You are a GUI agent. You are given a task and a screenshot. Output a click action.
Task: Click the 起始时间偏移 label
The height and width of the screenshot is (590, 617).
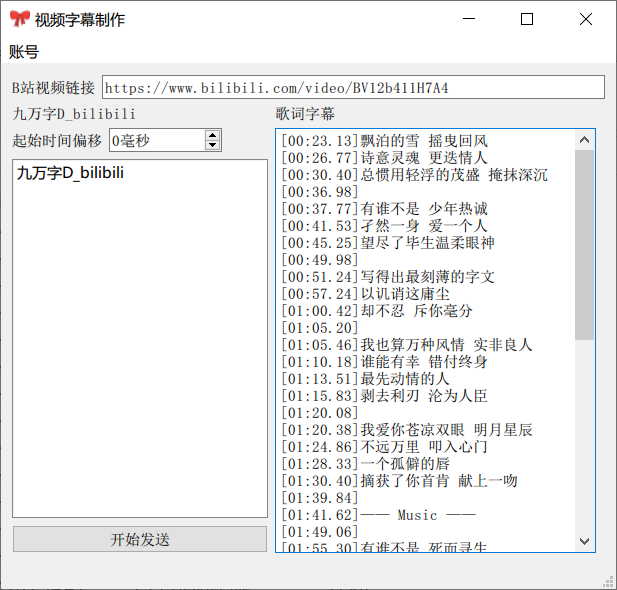(57, 141)
